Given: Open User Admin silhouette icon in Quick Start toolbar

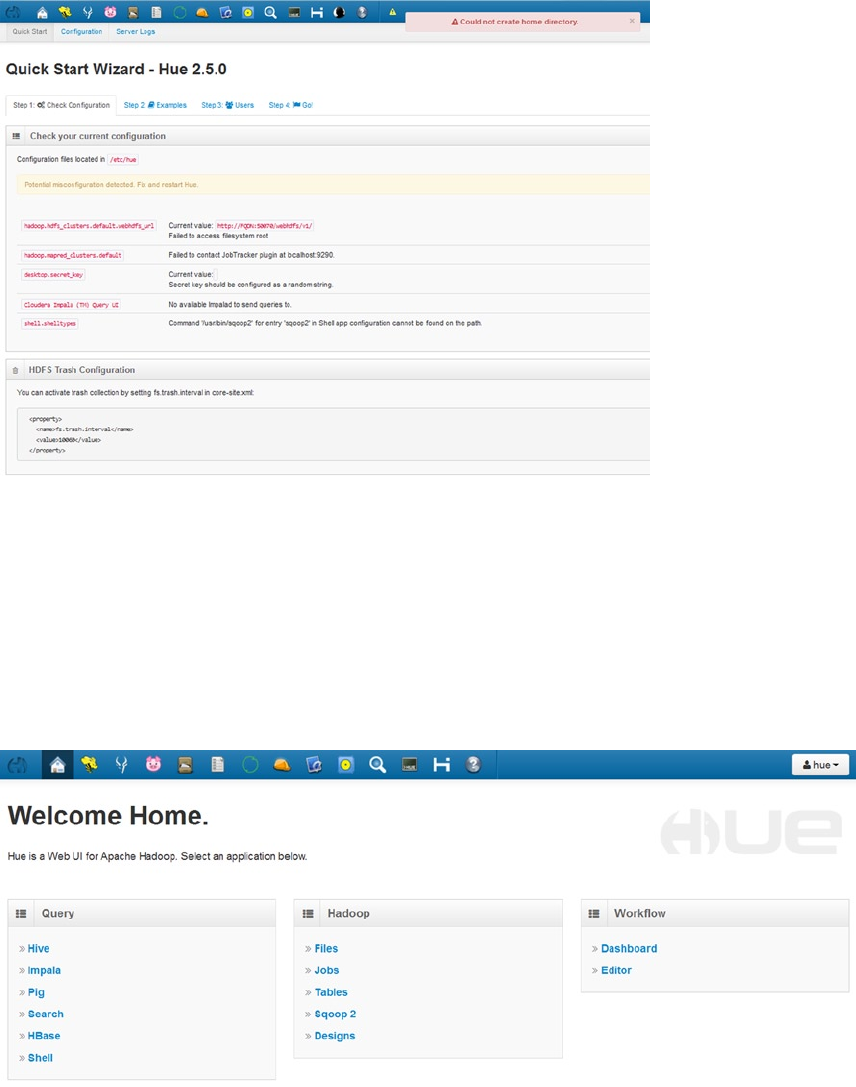Looking at the screenshot, I should [339, 12].
